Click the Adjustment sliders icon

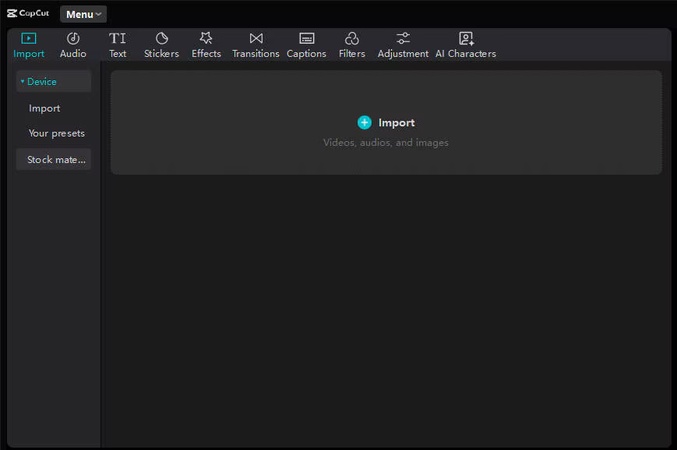(403, 38)
